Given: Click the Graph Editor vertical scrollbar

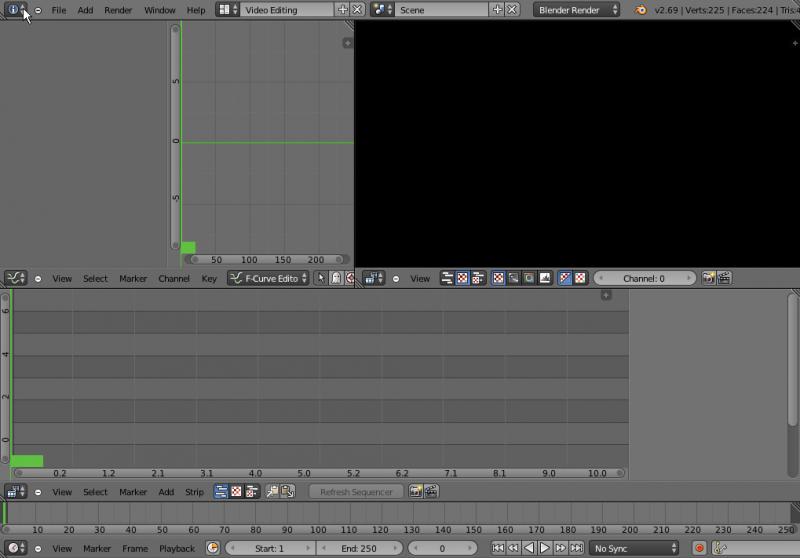Looking at the screenshot, I should coord(175,138).
